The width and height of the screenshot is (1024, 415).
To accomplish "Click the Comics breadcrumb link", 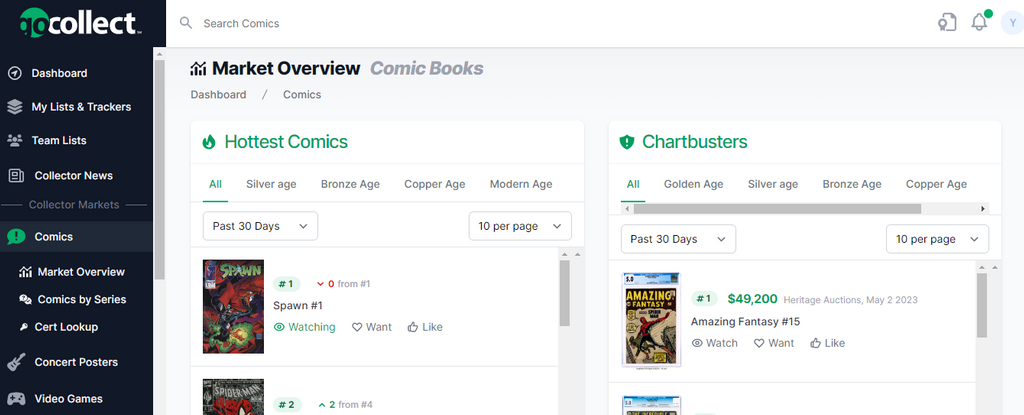I will pos(302,95).
